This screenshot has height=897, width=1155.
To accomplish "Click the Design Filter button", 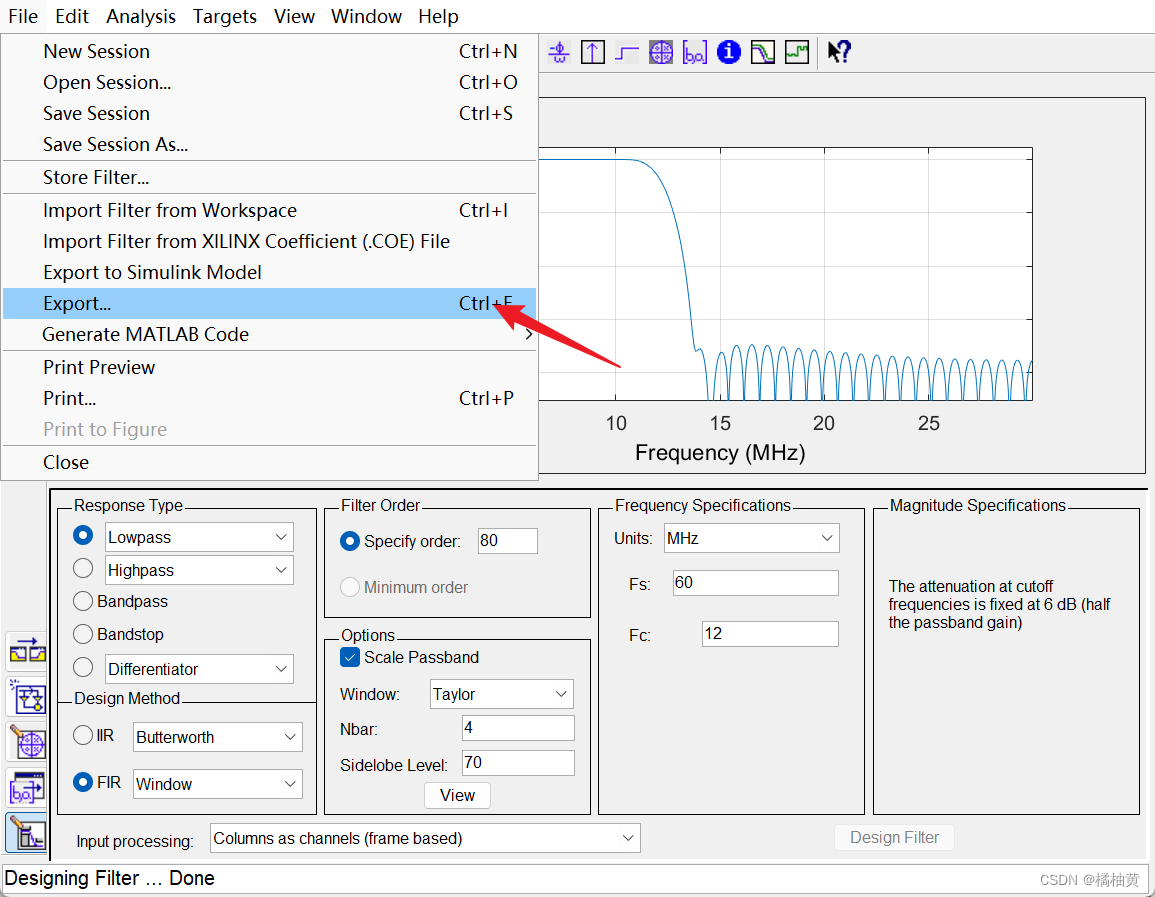I will pos(893,838).
